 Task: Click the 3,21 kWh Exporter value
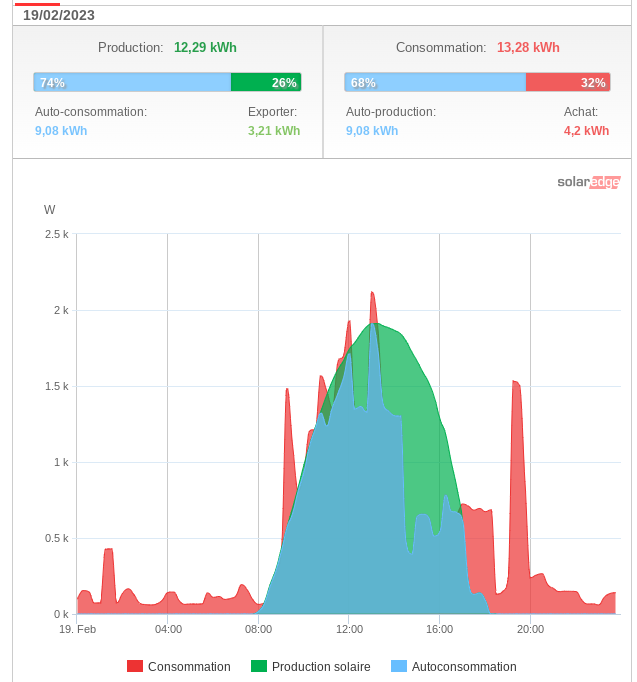pos(274,130)
